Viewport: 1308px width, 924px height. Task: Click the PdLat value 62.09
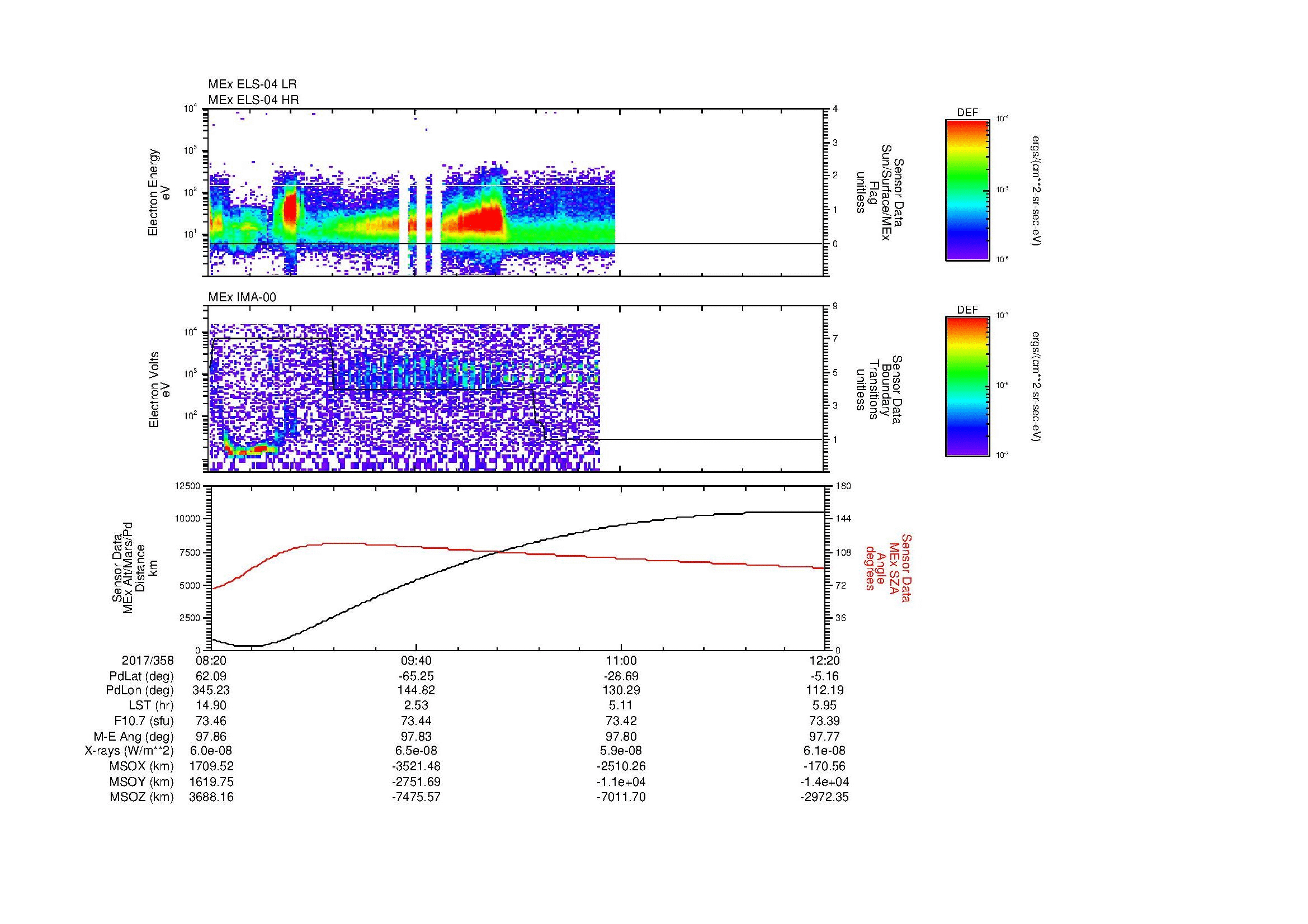[211, 676]
